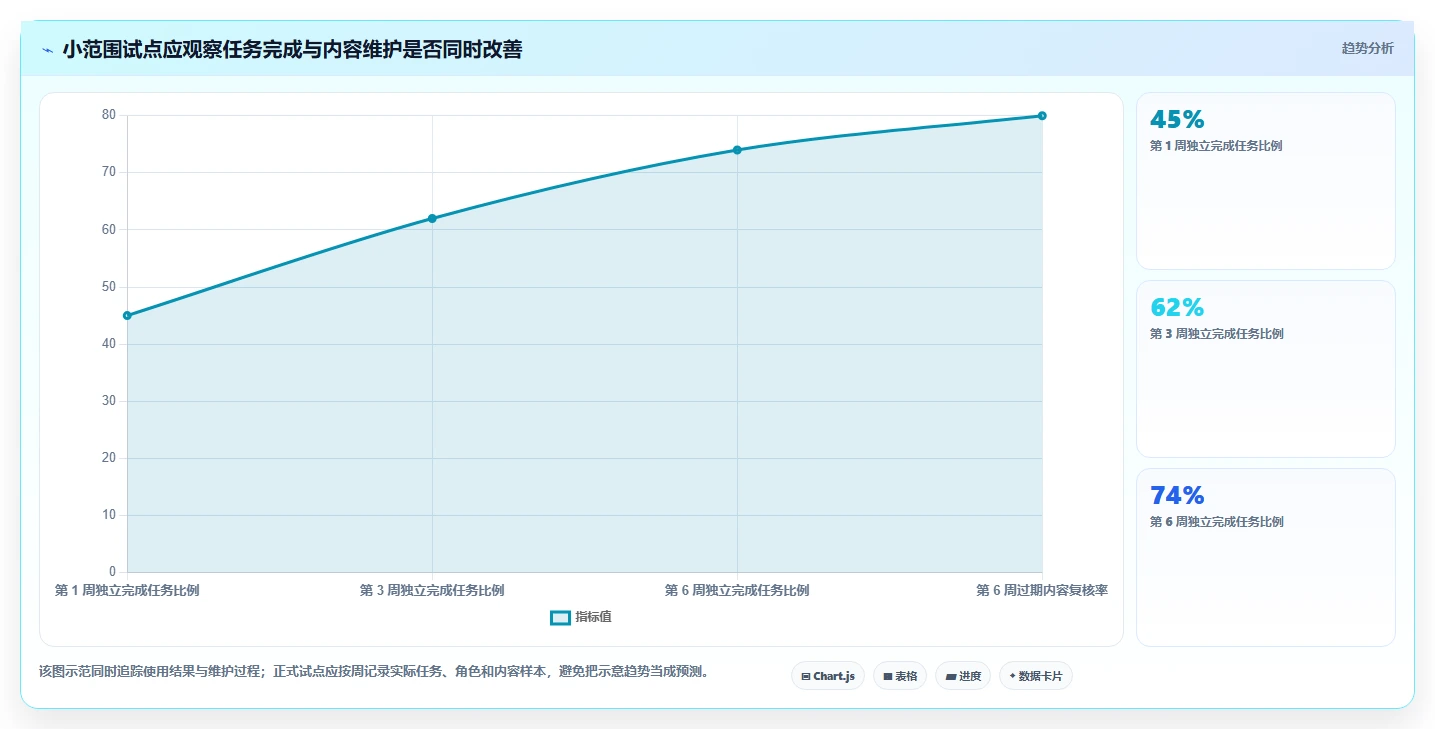Select the 表格 pill button
This screenshot has width=1435, height=729.
click(x=900, y=676)
